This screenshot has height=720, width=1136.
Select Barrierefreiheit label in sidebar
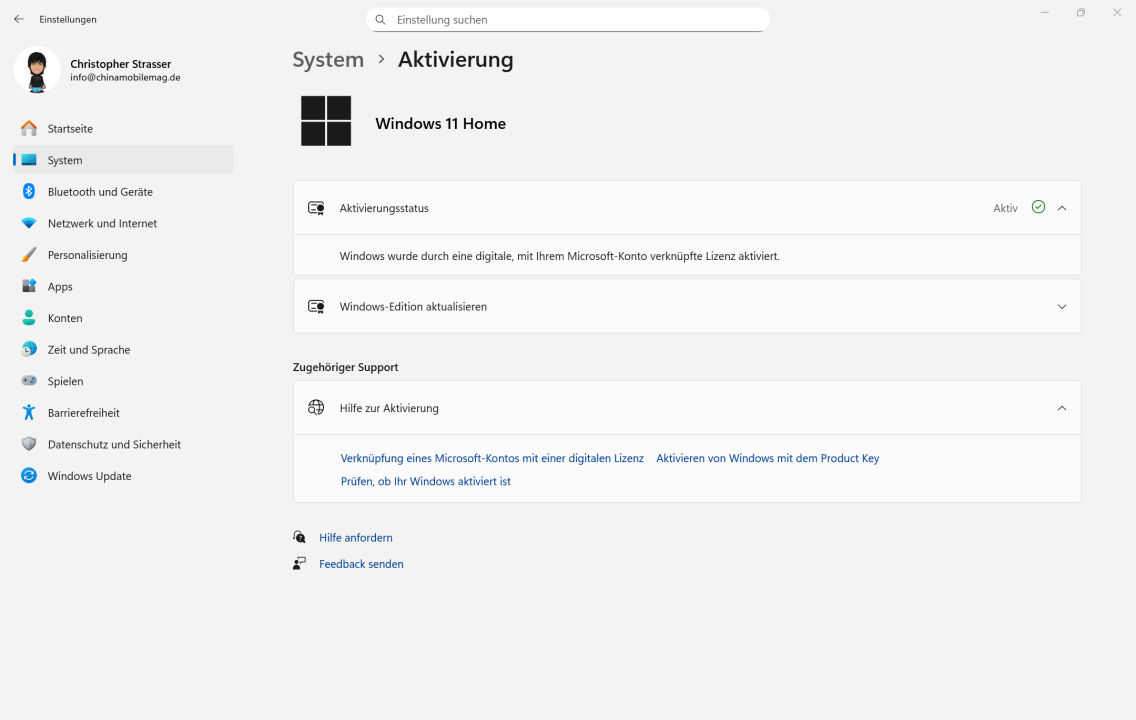click(83, 413)
